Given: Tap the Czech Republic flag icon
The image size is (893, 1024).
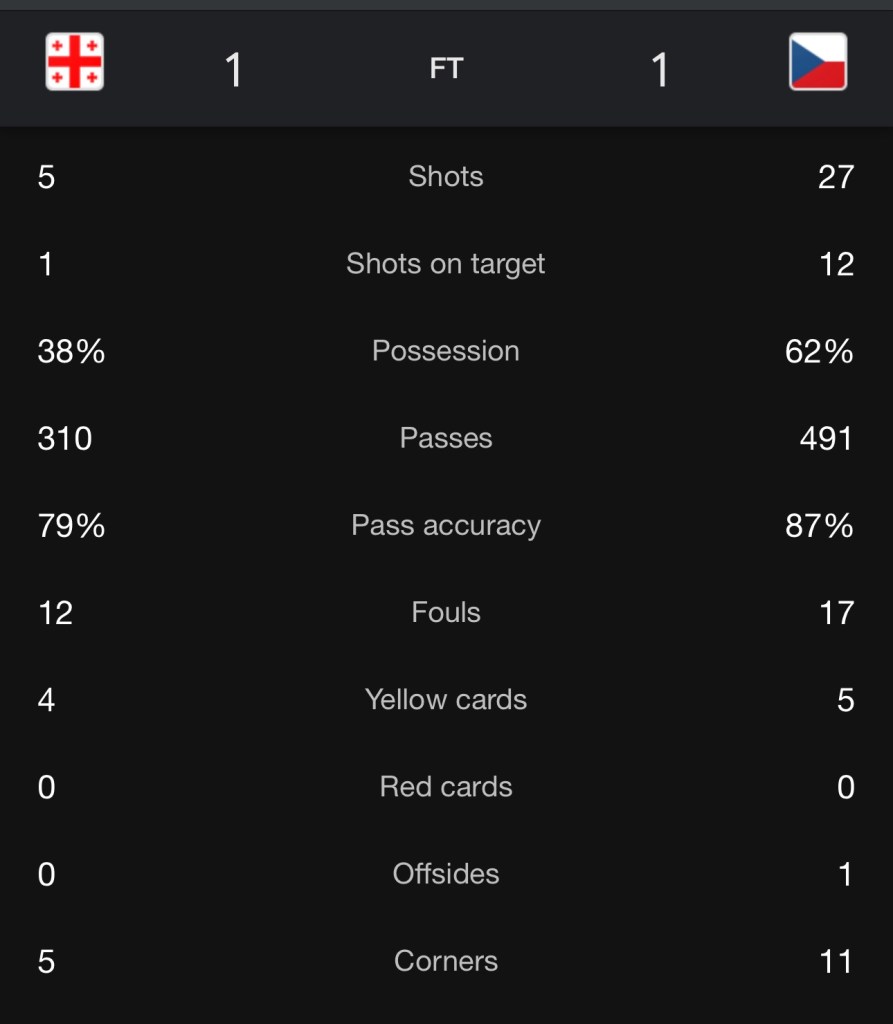Looking at the screenshot, I should [817, 62].
